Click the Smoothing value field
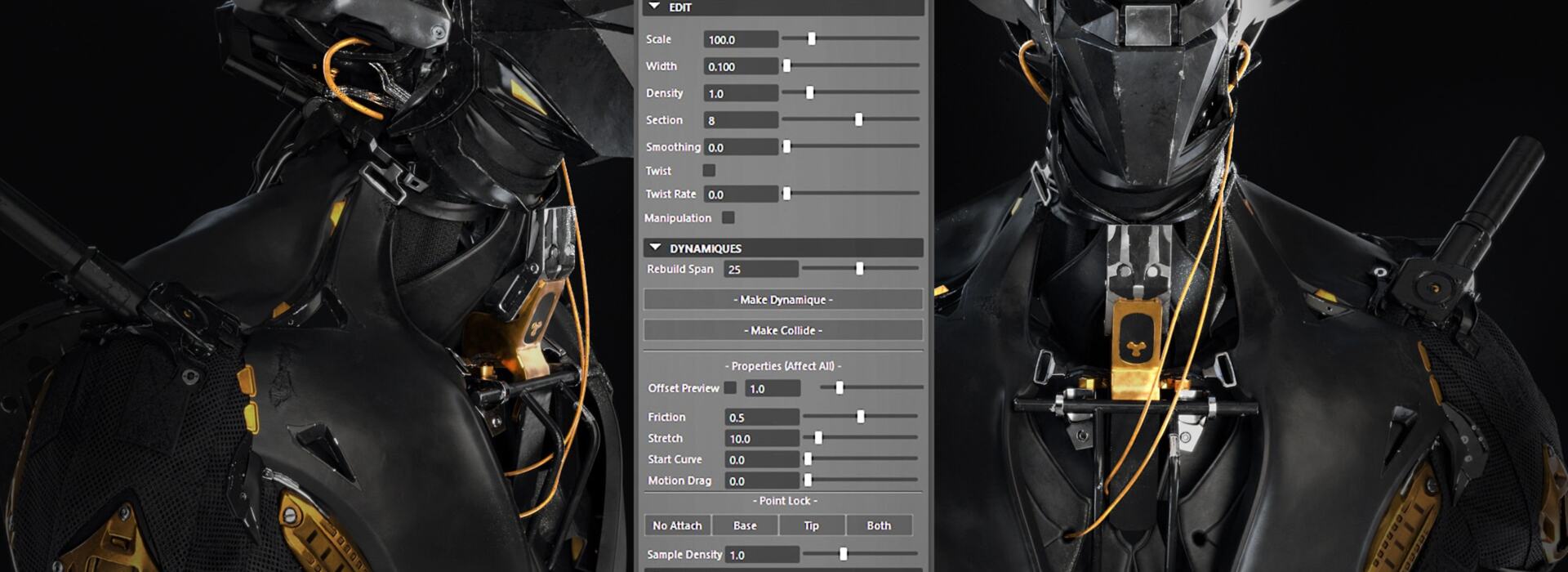This screenshot has width=1568, height=572. 741,147
